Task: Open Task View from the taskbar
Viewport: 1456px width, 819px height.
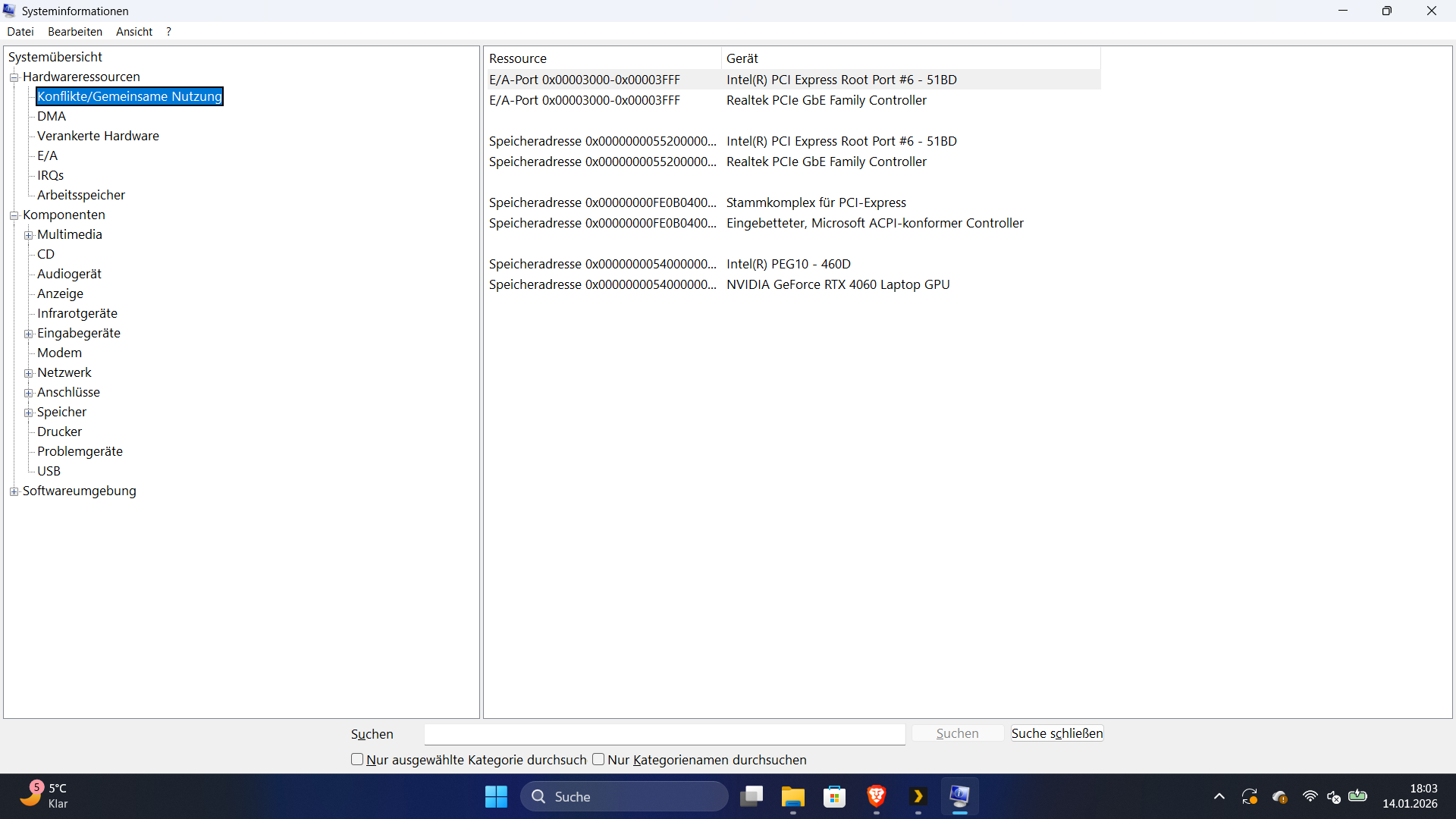Action: click(x=752, y=796)
